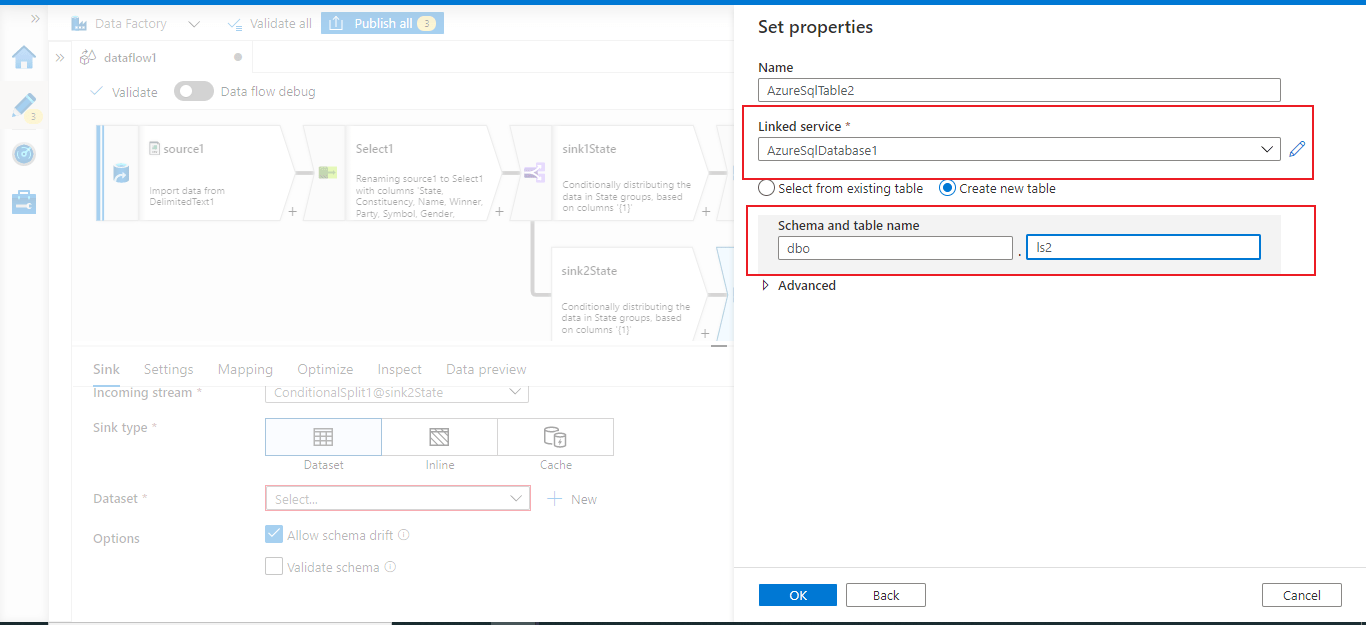Switch to the Mapping tab

click(245, 369)
